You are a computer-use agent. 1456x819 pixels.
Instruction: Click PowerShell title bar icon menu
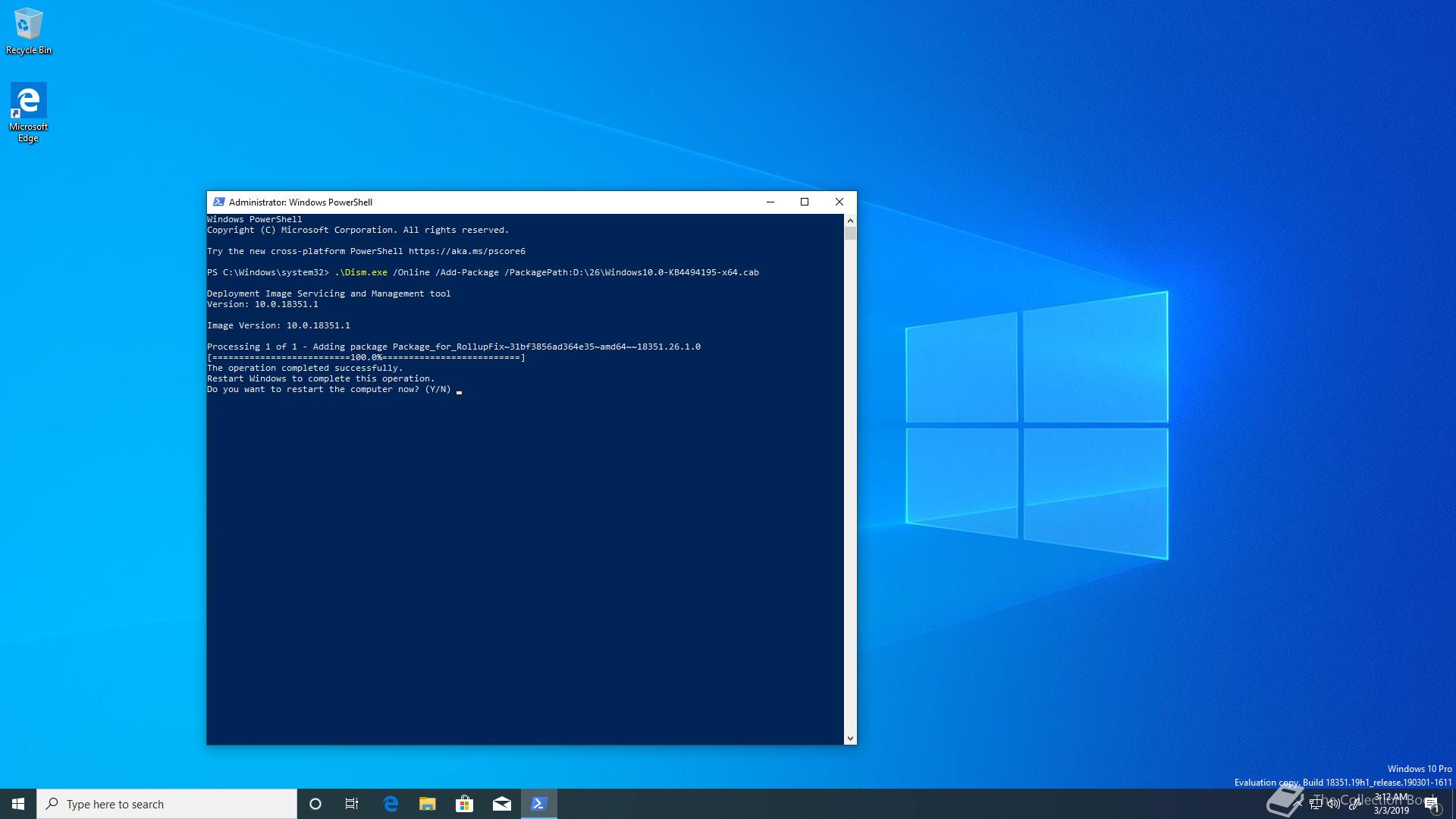click(x=218, y=202)
